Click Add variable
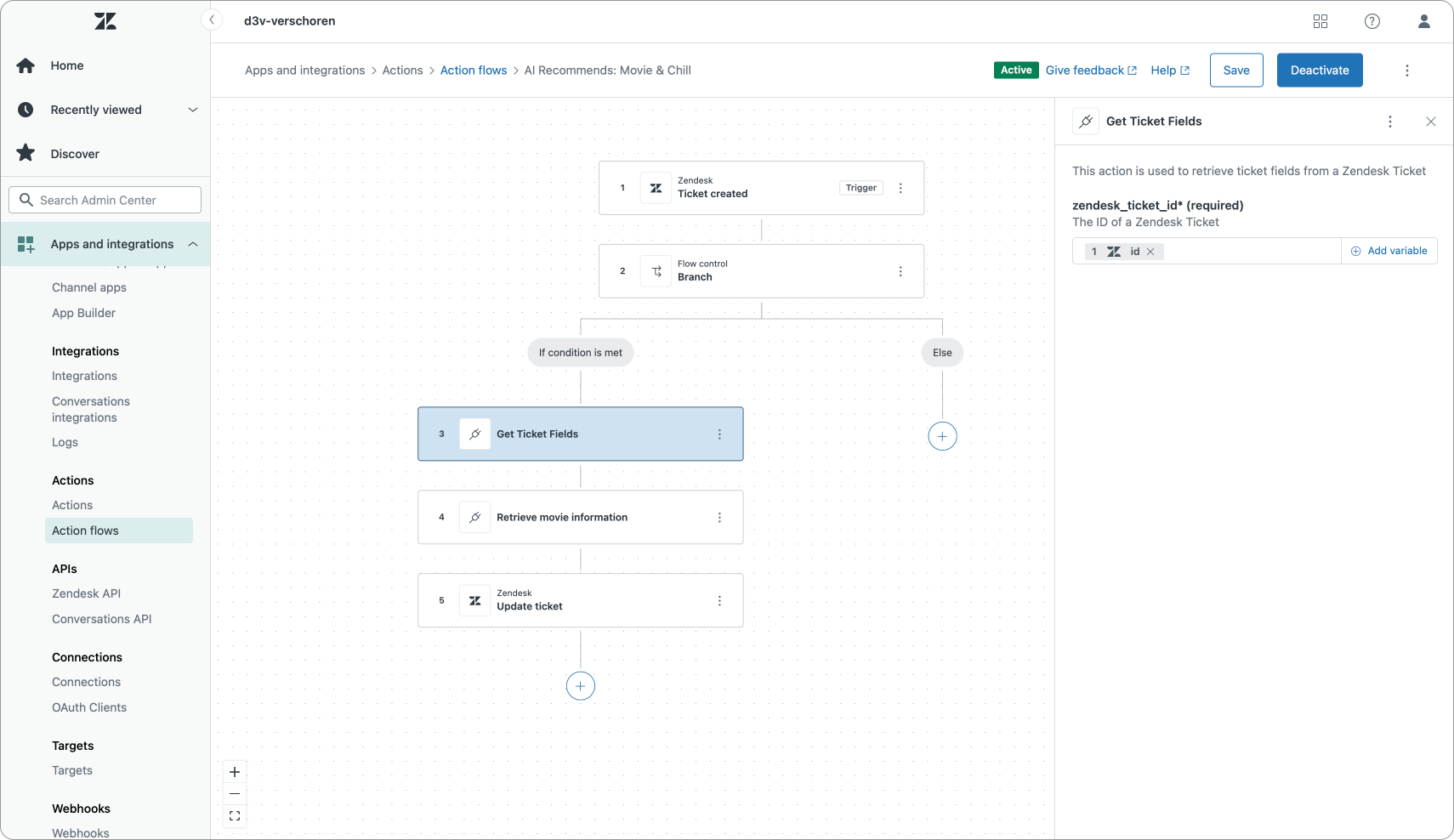Image resolution: width=1454 pixels, height=840 pixels. 1389,251
